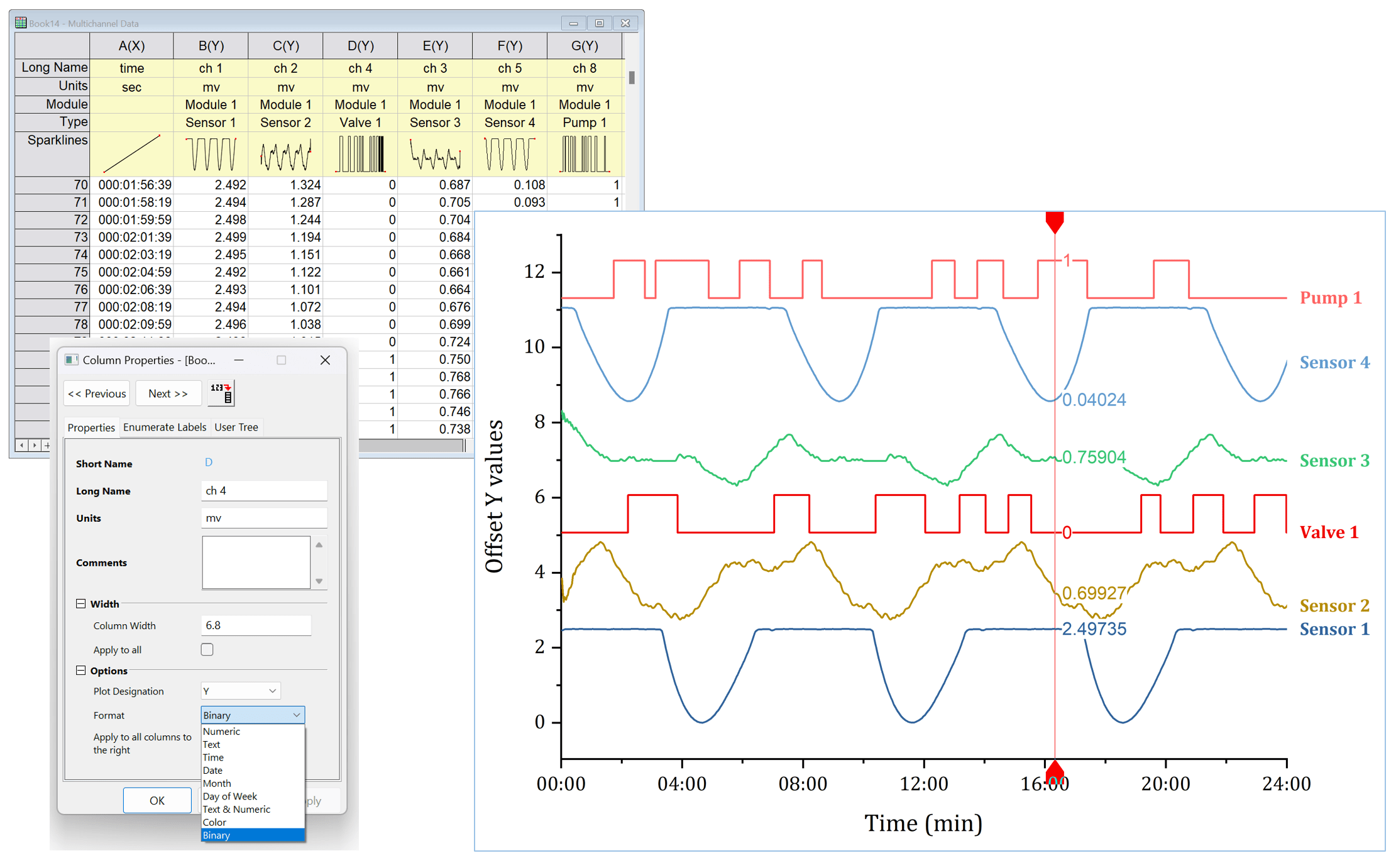The width and height of the screenshot is (1396, 868).
Task: Go to the Next >> column
Action: 168,393
